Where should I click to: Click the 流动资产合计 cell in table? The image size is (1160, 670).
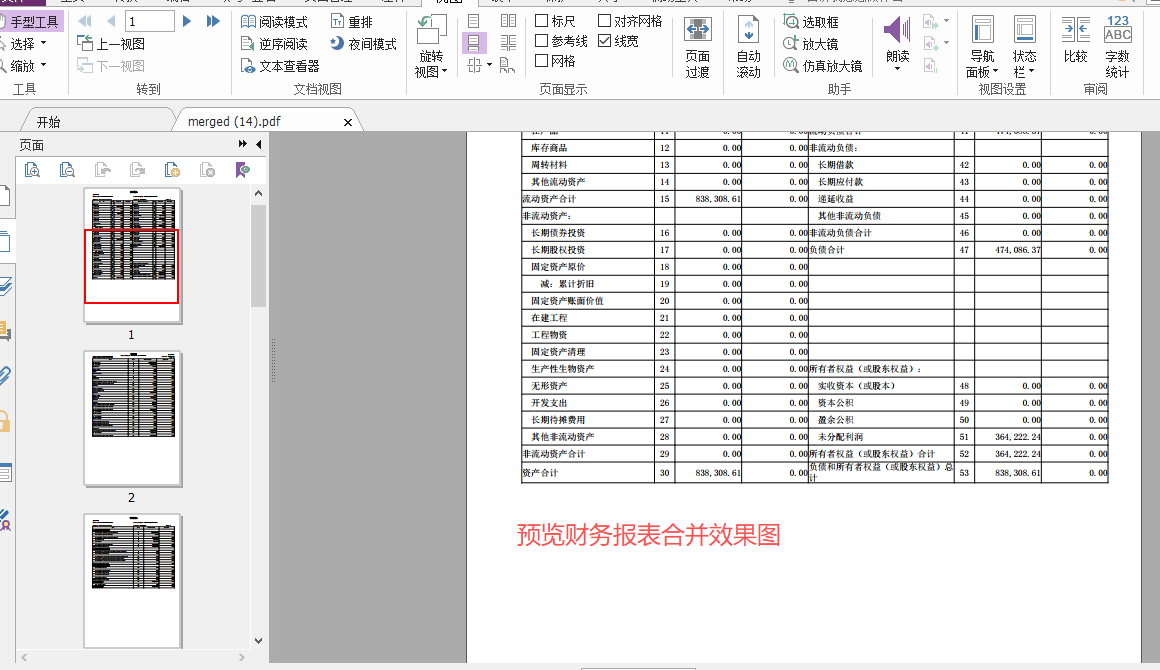click(x=549, y=199)
